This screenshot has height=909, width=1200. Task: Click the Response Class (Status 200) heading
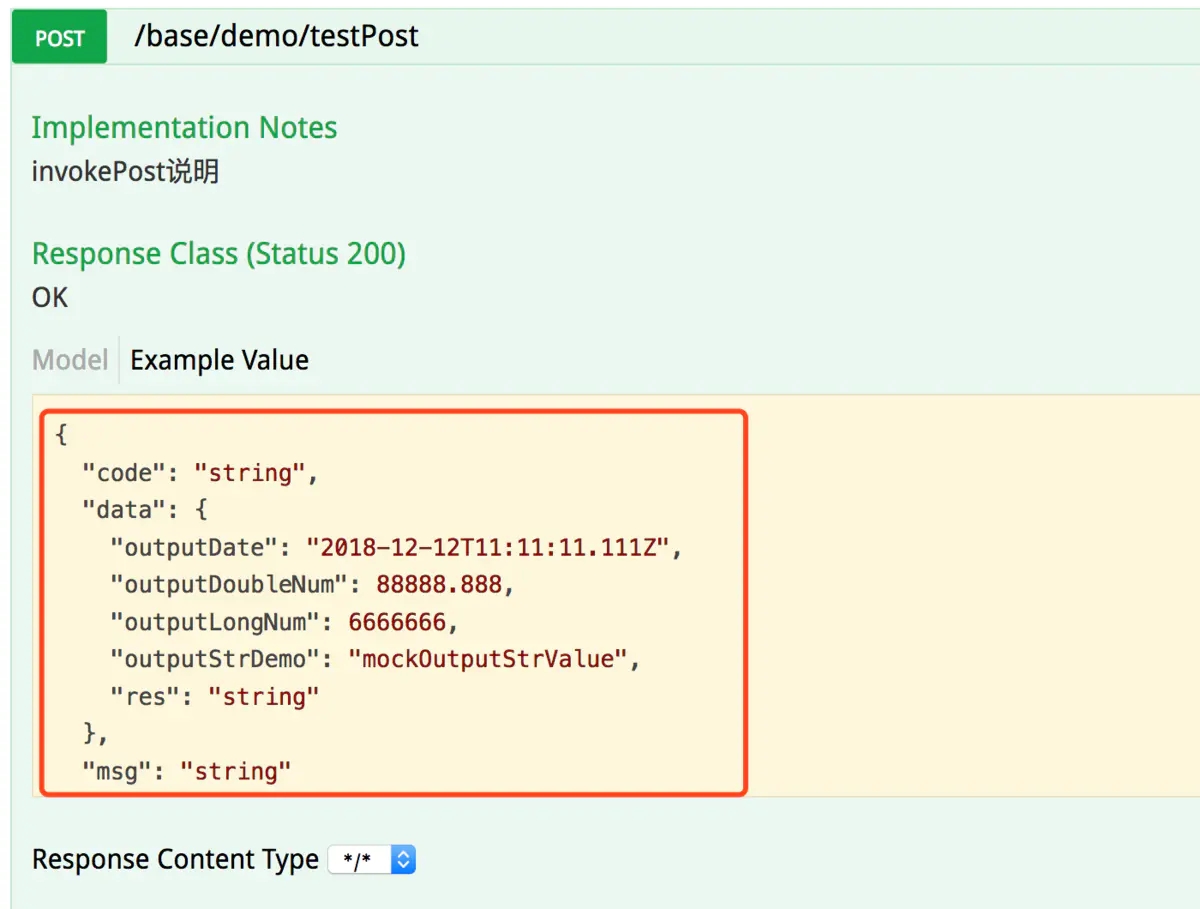tap(218, 254)
